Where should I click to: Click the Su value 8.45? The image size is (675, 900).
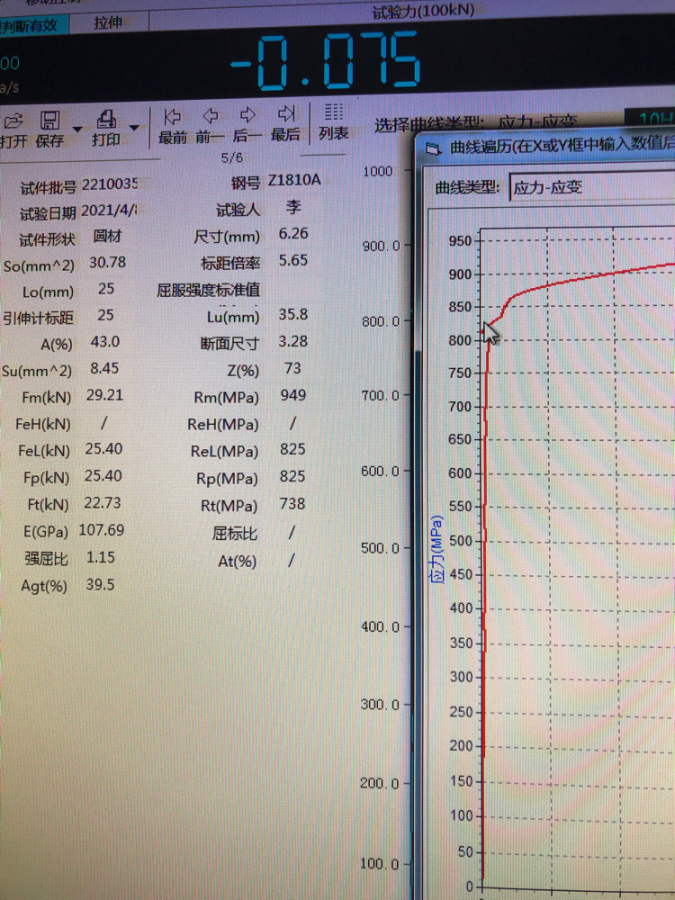click(104, 368)
